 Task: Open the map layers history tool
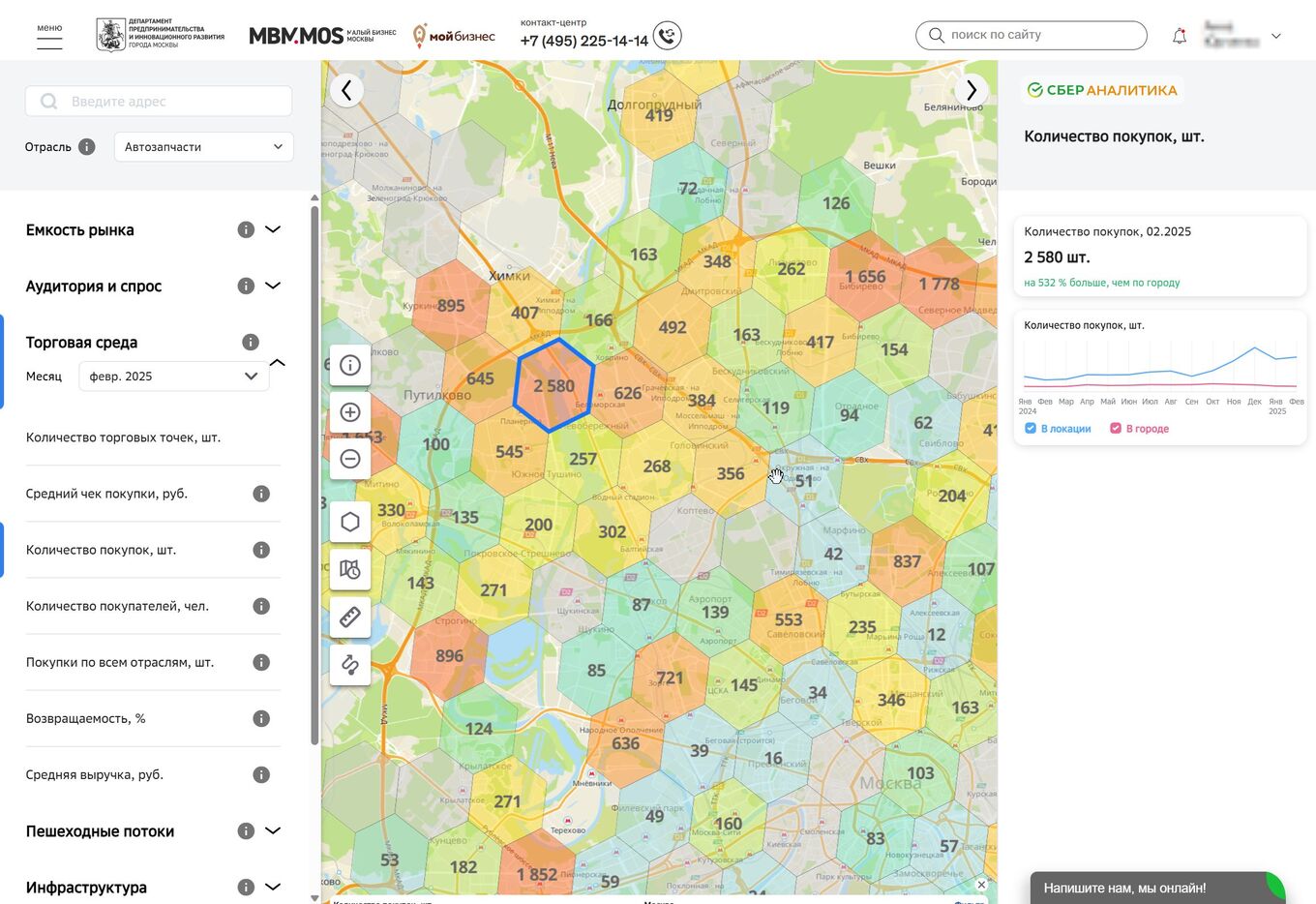click(350, 570)
